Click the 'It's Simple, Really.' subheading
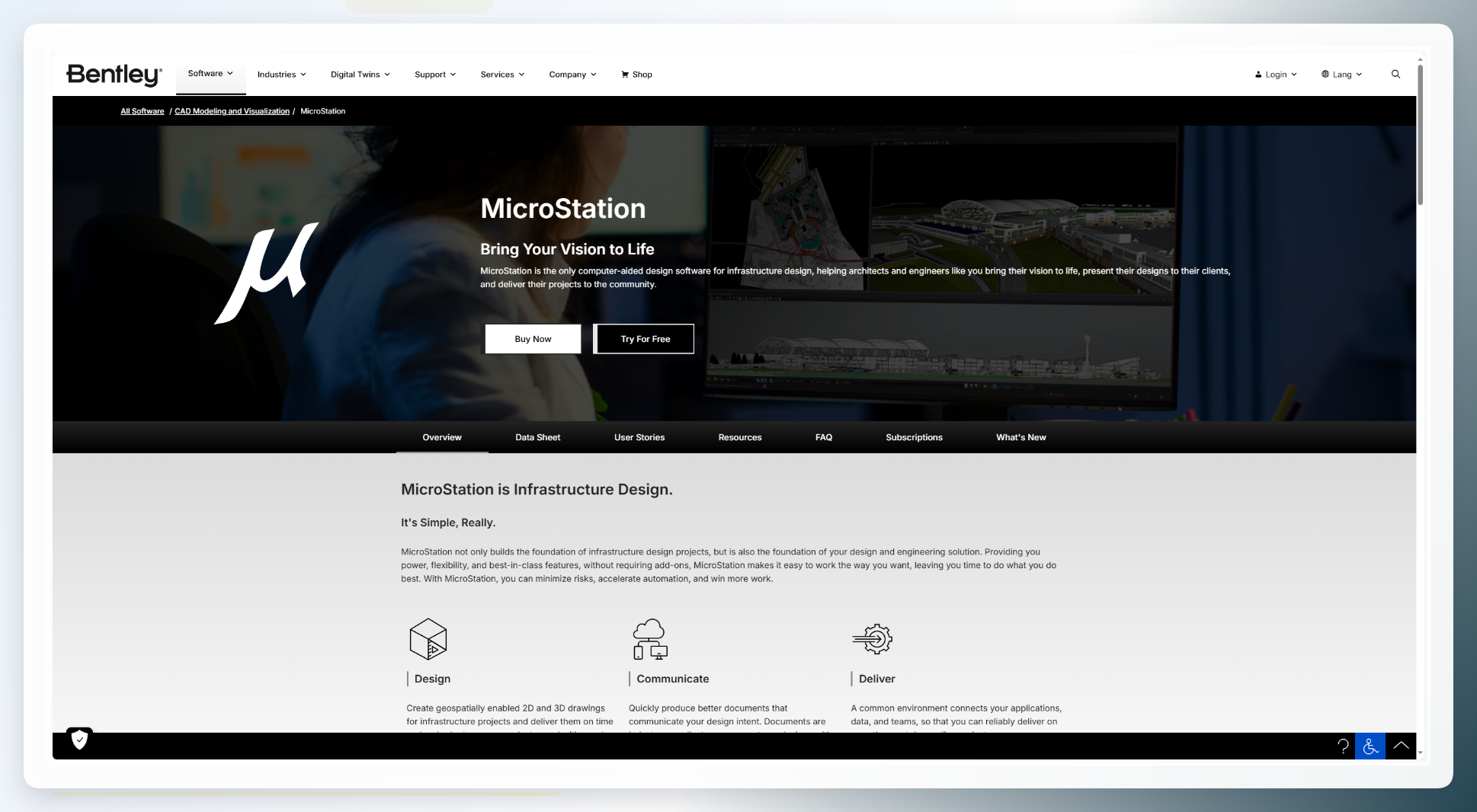Screen dimensions: 1477x812 pos(448,523)
